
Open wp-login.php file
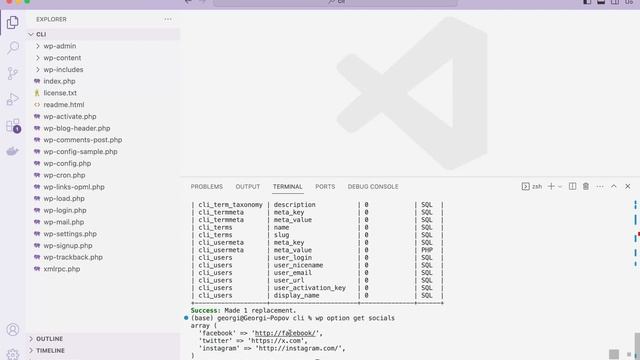pos(65,210)
